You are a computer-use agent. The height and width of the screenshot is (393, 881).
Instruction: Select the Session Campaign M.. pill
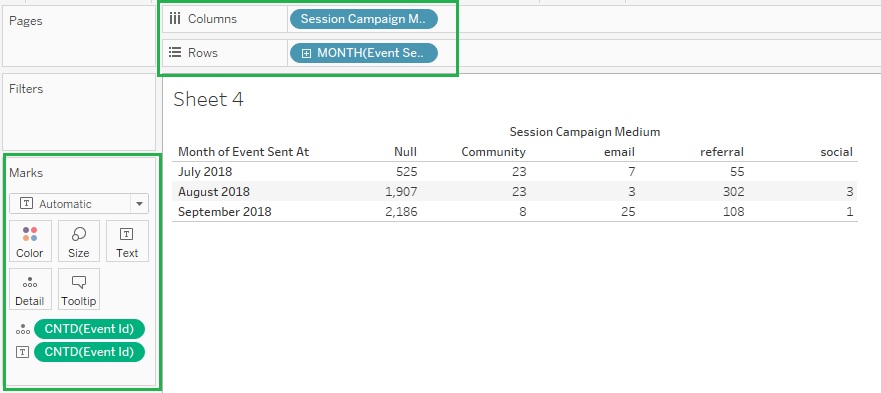364,19
